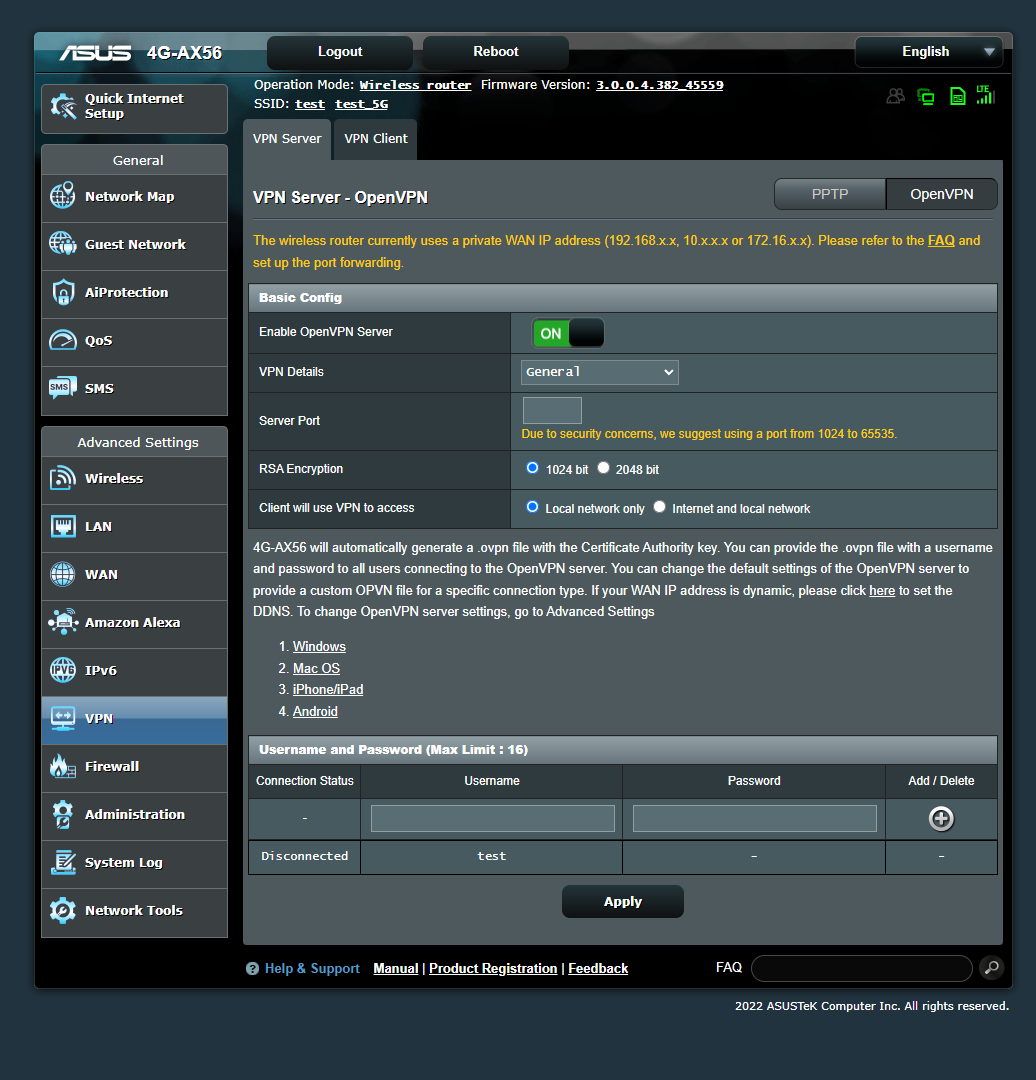
Task: Click the test_5G SSID link
Action: (x=362, y=104)
